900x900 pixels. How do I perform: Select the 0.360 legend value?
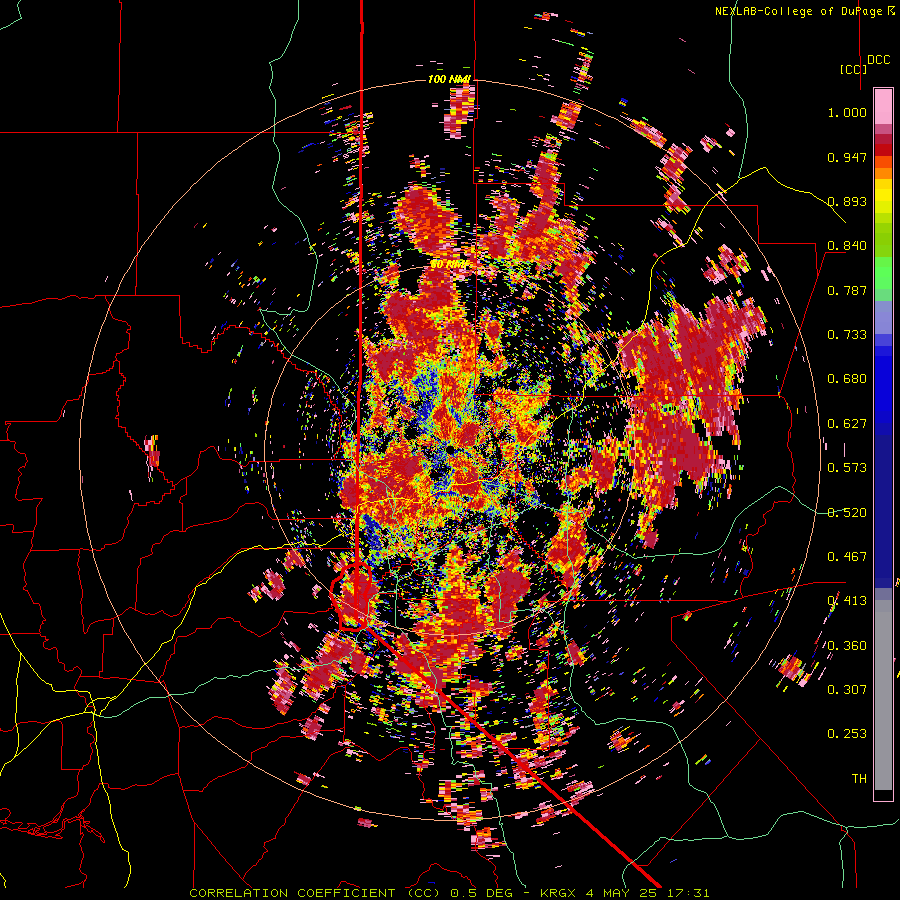coord(847,646)
